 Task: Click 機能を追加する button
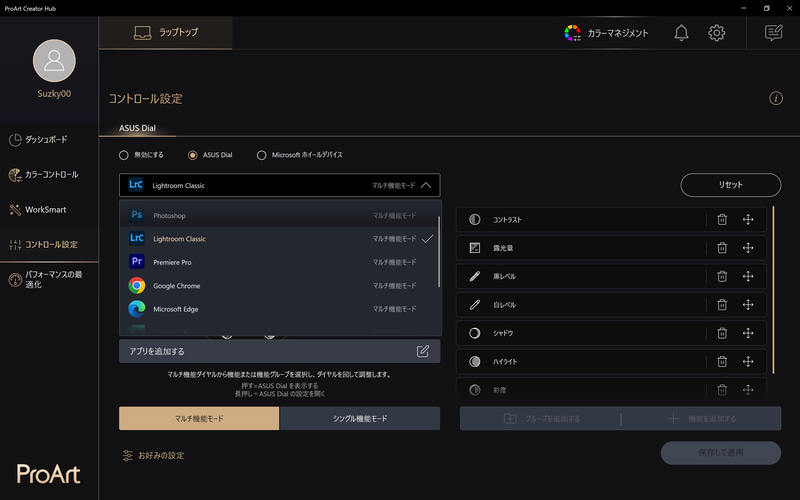(702, 418)
